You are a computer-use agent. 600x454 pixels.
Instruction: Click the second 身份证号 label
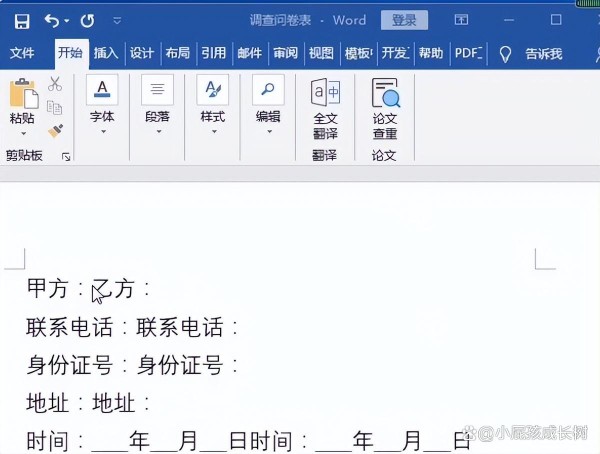pyautogui.click(x=179, y=365)
